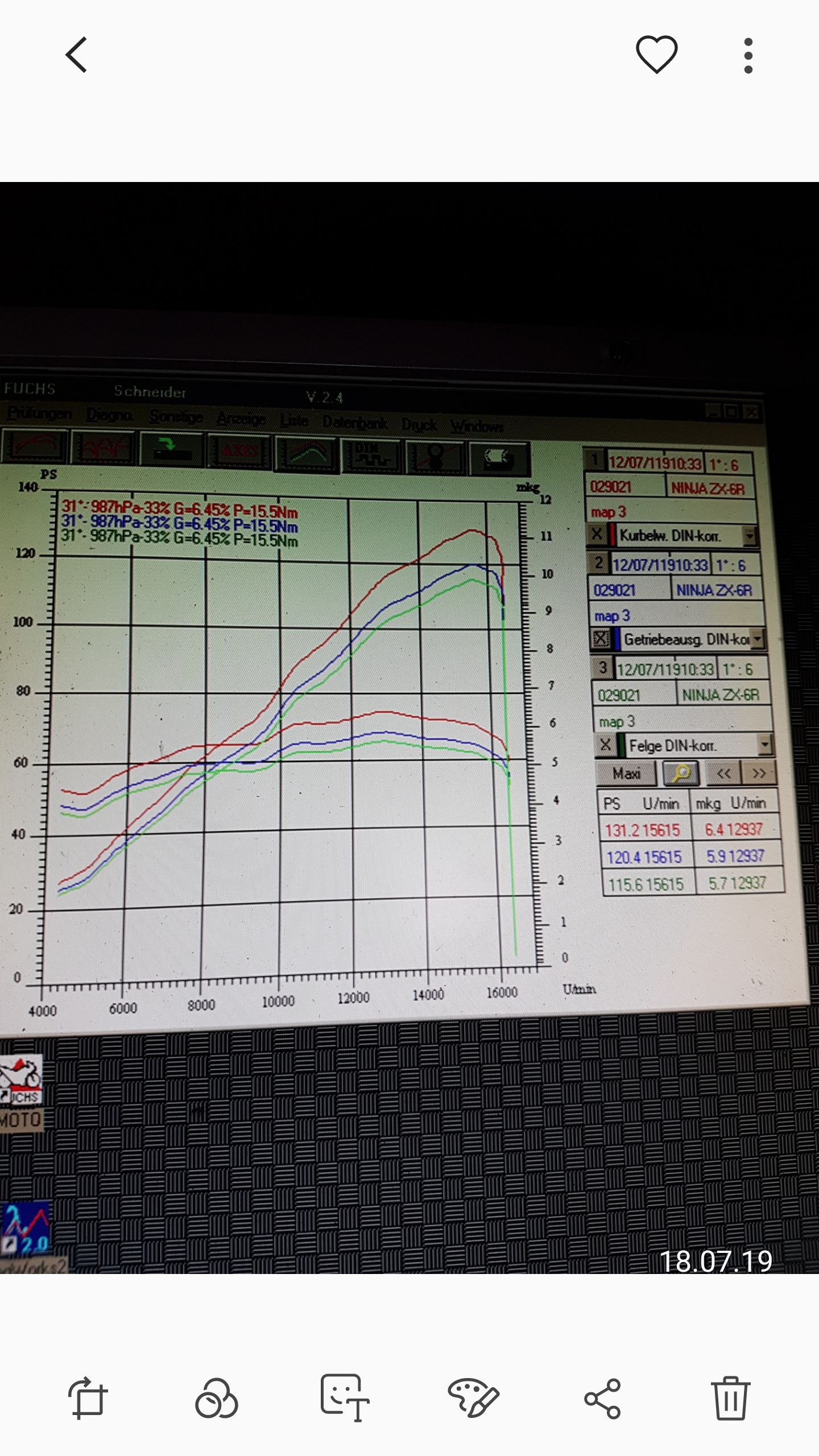Toggle the X checkbox beside Felge DIN-korr.
Image resolution: width=819 pixels, height=1456 pixels.
point(606,744)
